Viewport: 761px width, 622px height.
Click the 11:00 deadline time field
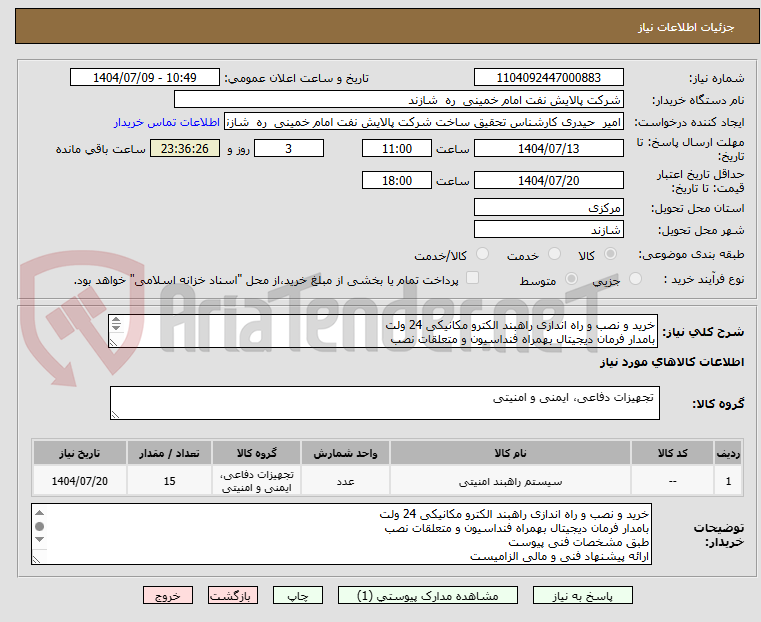pyautogui.click(x=397, y=148)
